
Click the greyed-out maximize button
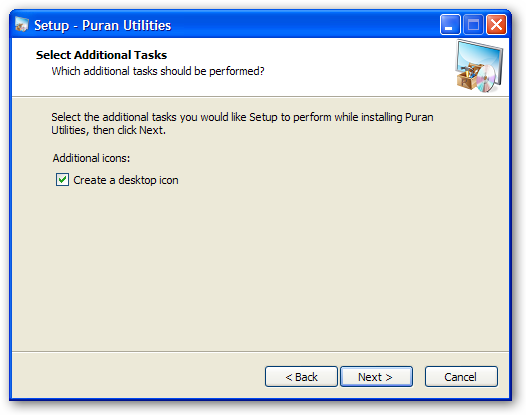[x=473, y=25]
